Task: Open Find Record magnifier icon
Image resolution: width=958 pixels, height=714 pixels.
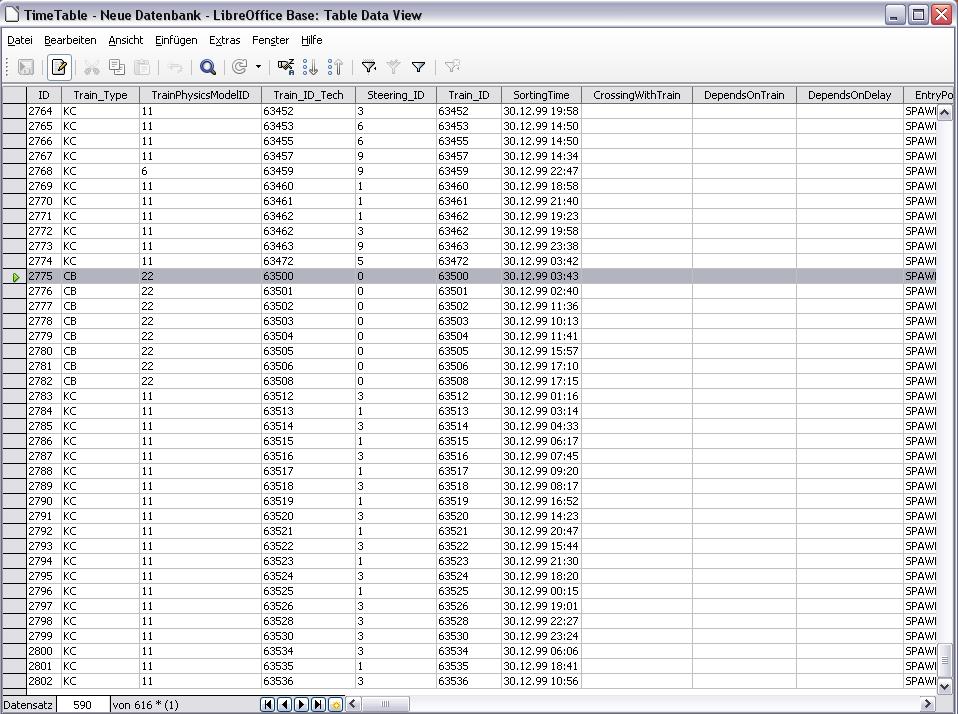Action: pyautogui.click(x=208, y=67)
